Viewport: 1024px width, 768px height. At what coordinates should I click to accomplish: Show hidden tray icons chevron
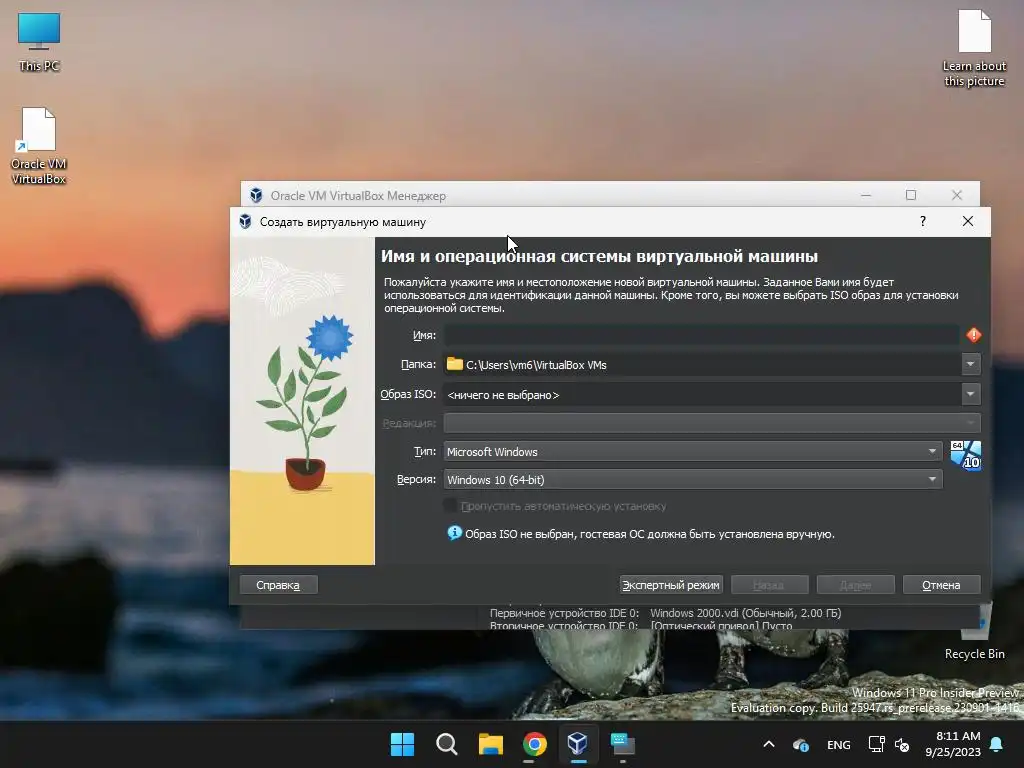[769, 744]
